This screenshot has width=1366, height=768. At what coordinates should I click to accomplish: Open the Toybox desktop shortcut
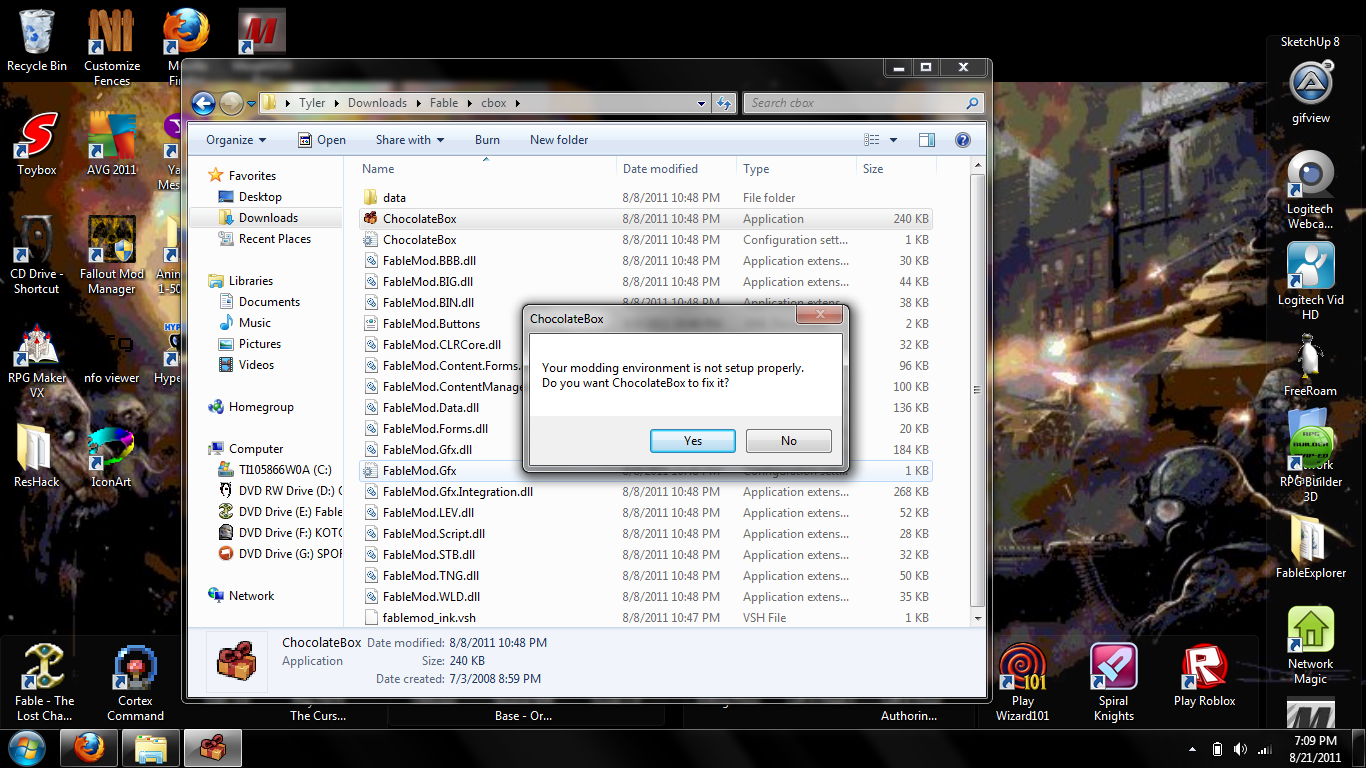coord(37,140)
